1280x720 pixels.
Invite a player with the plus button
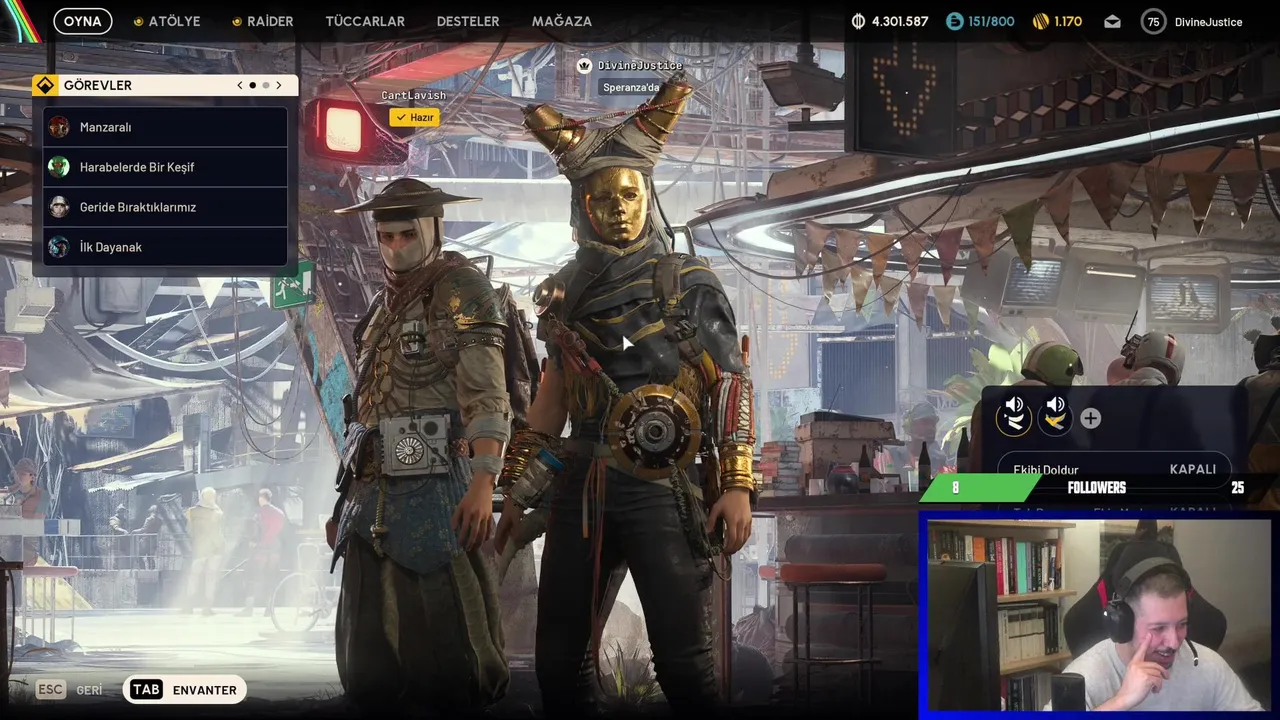1091,419
